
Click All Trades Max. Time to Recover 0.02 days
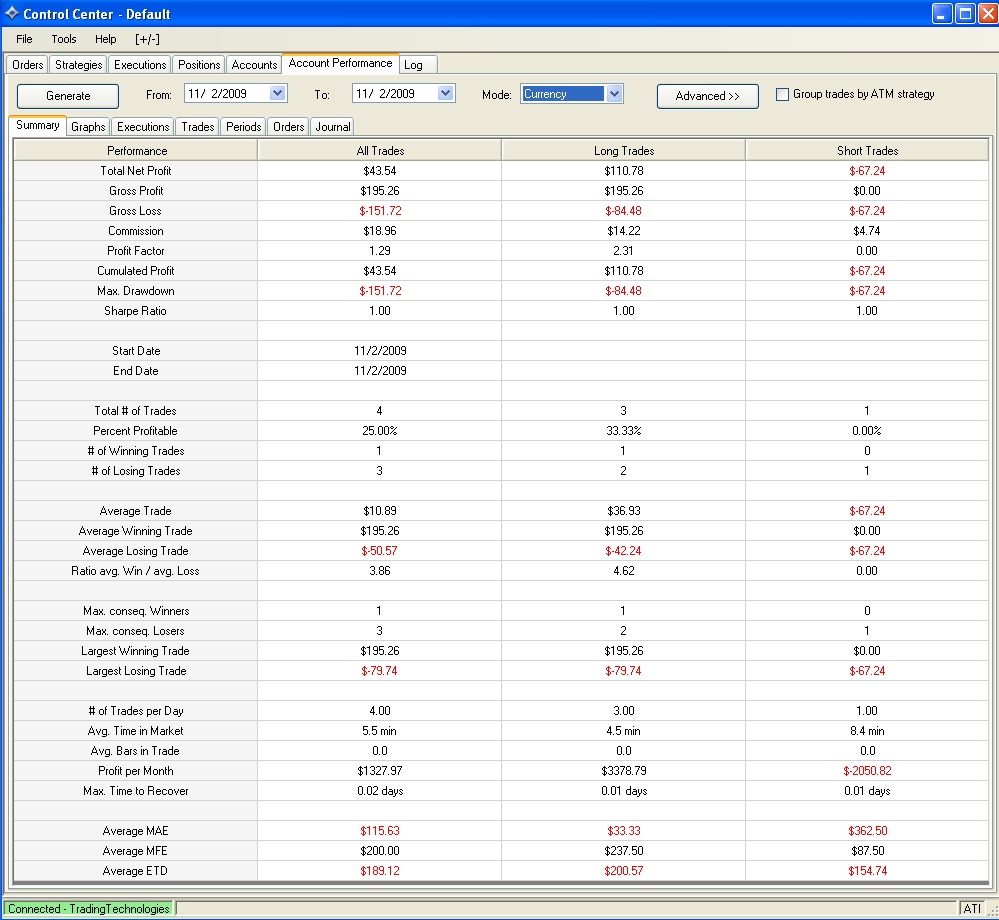click(380, 791)
